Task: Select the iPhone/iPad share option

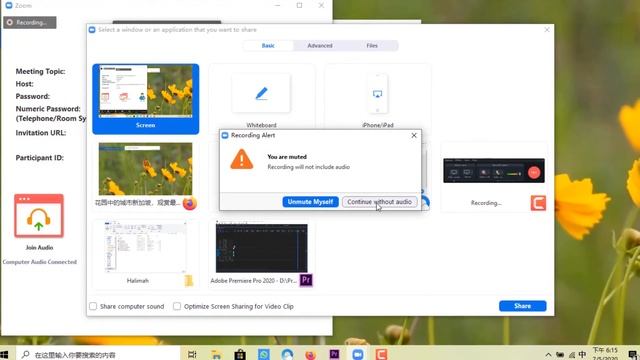Action: click(378, 97)
